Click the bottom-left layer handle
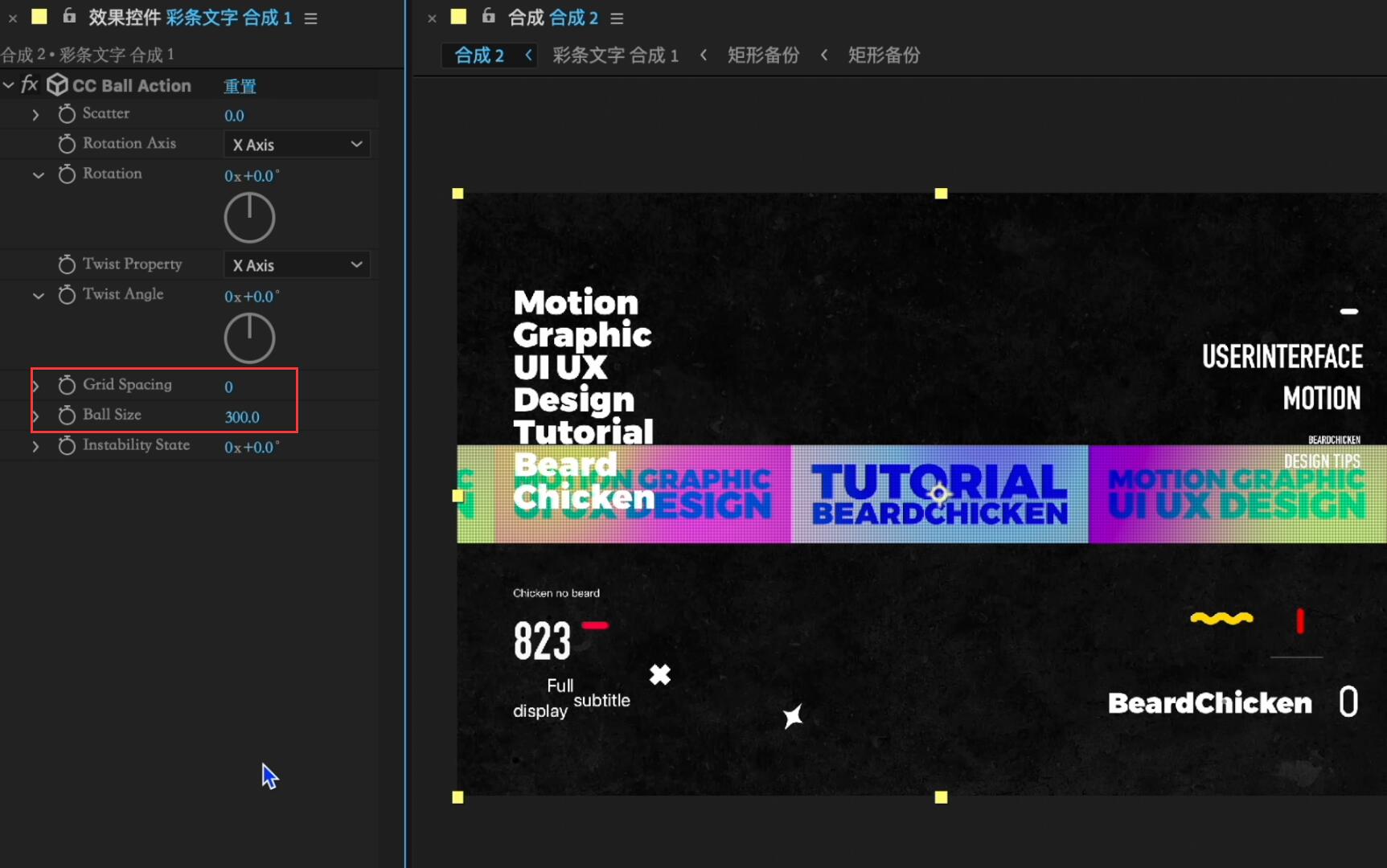The height and width of the screenshot is (868, 1387). pos(458,797)
